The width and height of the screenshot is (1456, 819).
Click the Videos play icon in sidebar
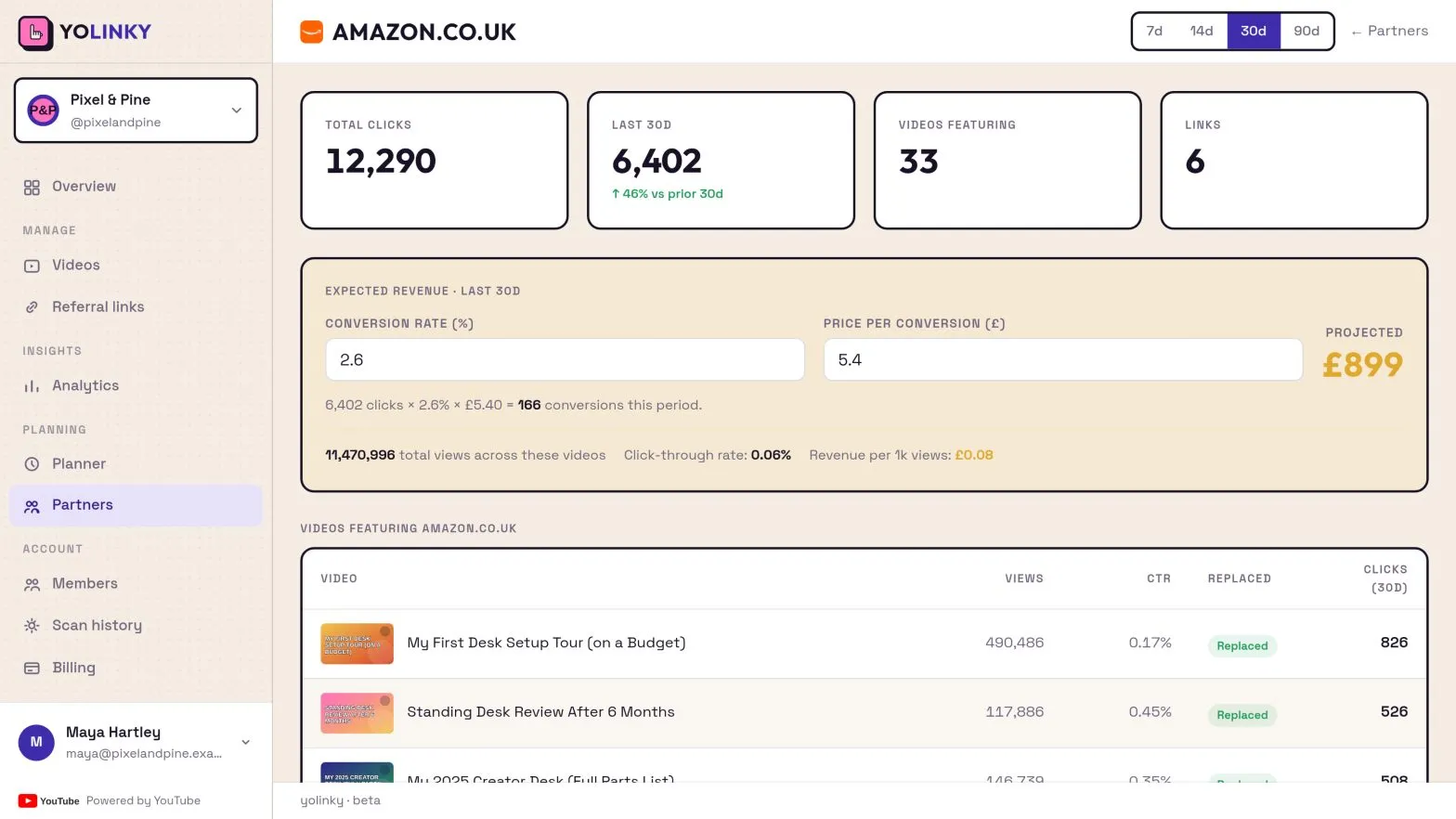[32, 266]
